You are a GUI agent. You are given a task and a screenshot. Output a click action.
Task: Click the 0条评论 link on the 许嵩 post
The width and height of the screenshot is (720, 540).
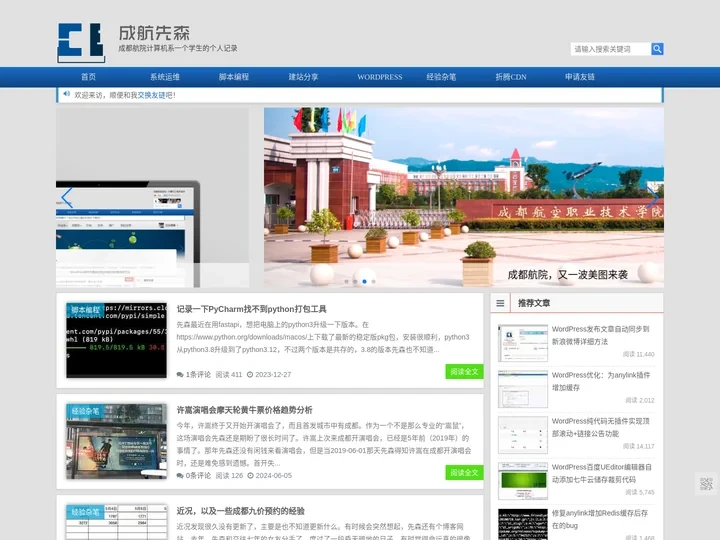[198, 476]
